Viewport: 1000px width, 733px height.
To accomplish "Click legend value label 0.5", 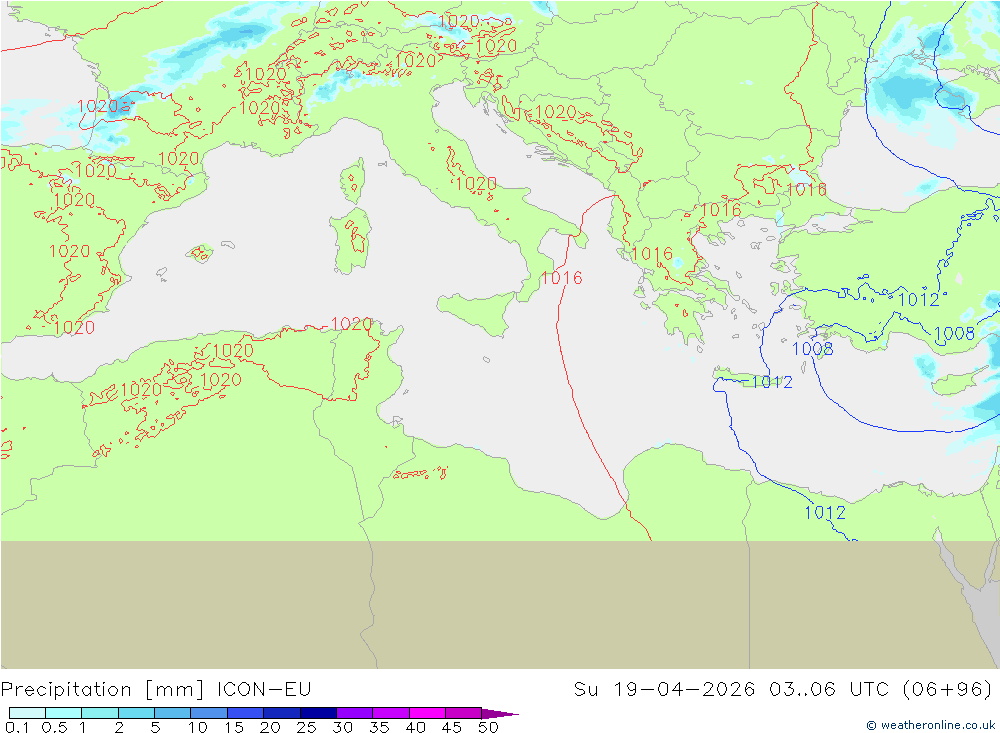I will point(54,727).
